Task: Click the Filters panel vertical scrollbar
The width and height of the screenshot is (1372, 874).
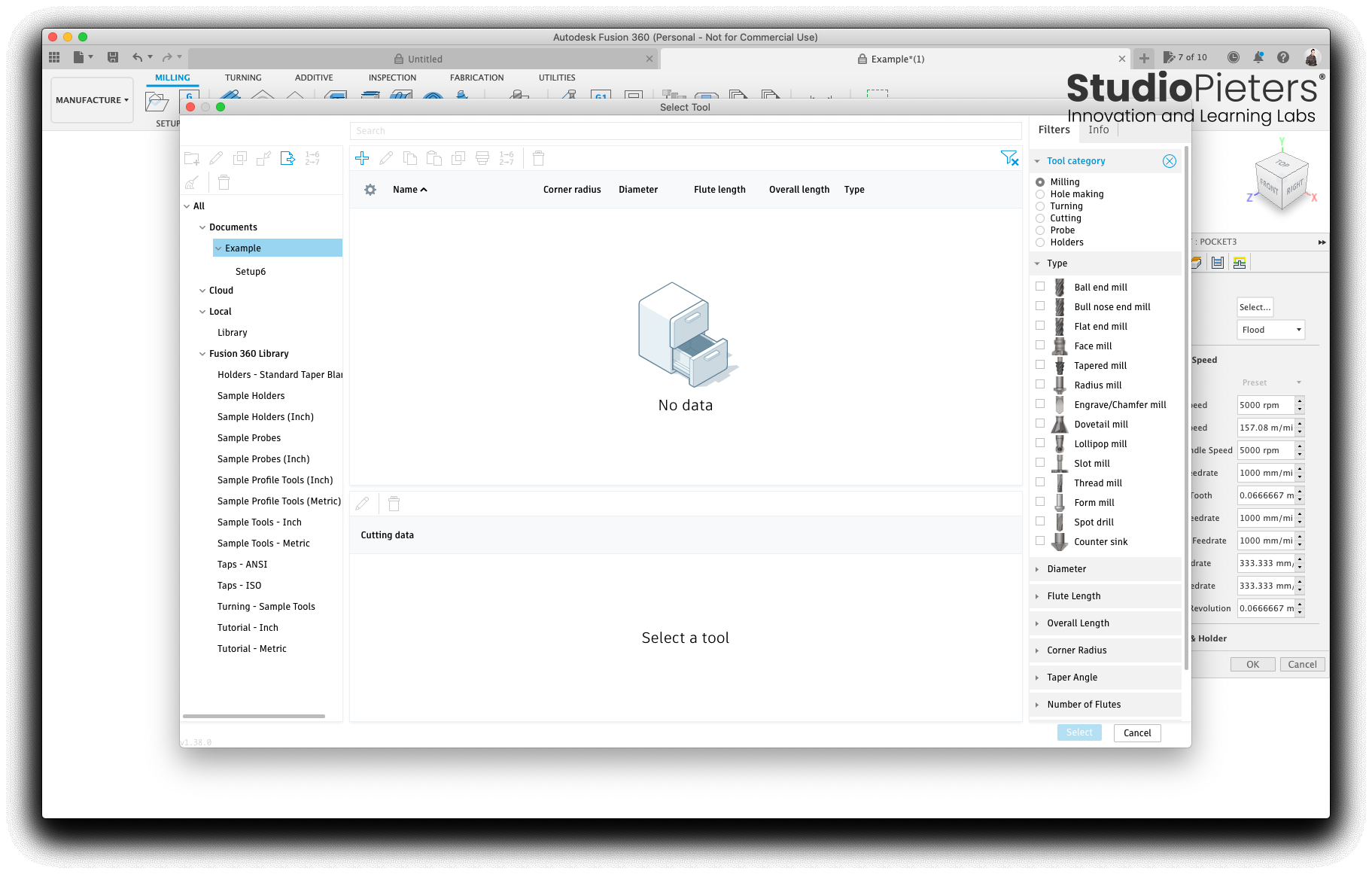Action: click(1186, 407)
